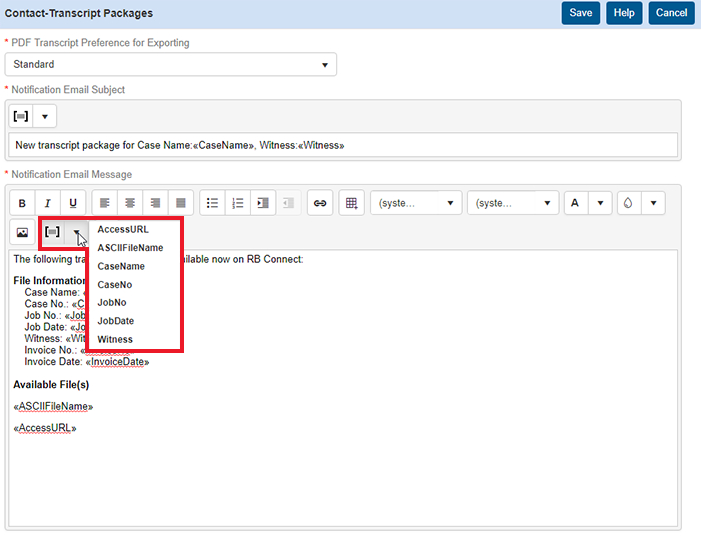Choose ASCIIFileName merge field

pyautogui.click(x=134, y=248)
